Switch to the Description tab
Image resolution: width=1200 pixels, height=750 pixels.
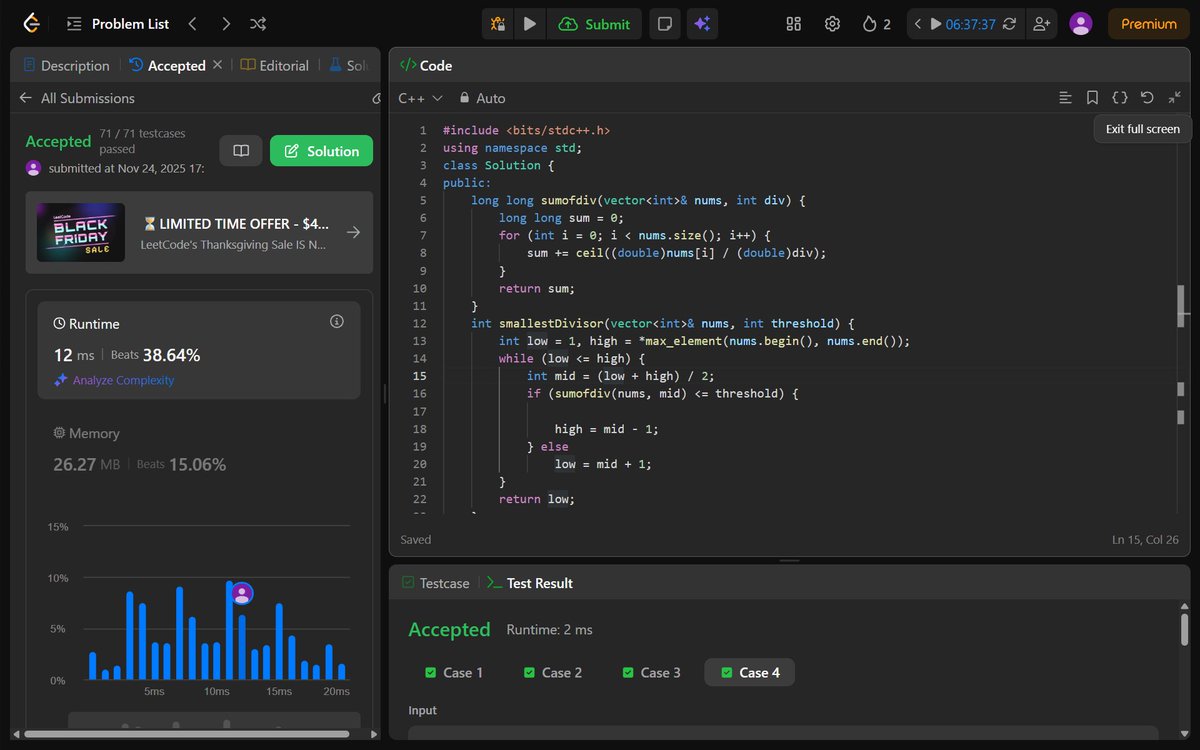pos(66,66)
